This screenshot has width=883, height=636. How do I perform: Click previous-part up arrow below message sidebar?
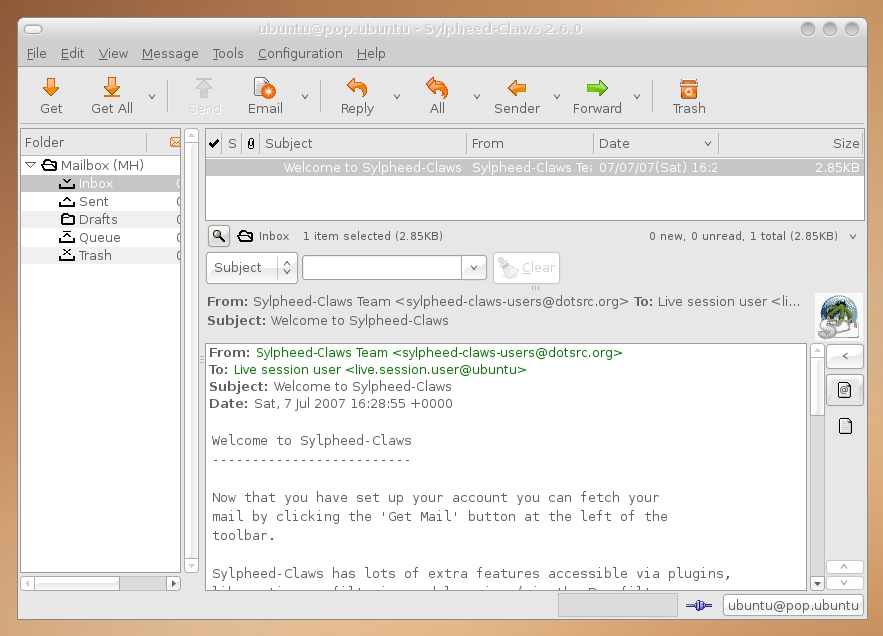(x=844, y=567)
